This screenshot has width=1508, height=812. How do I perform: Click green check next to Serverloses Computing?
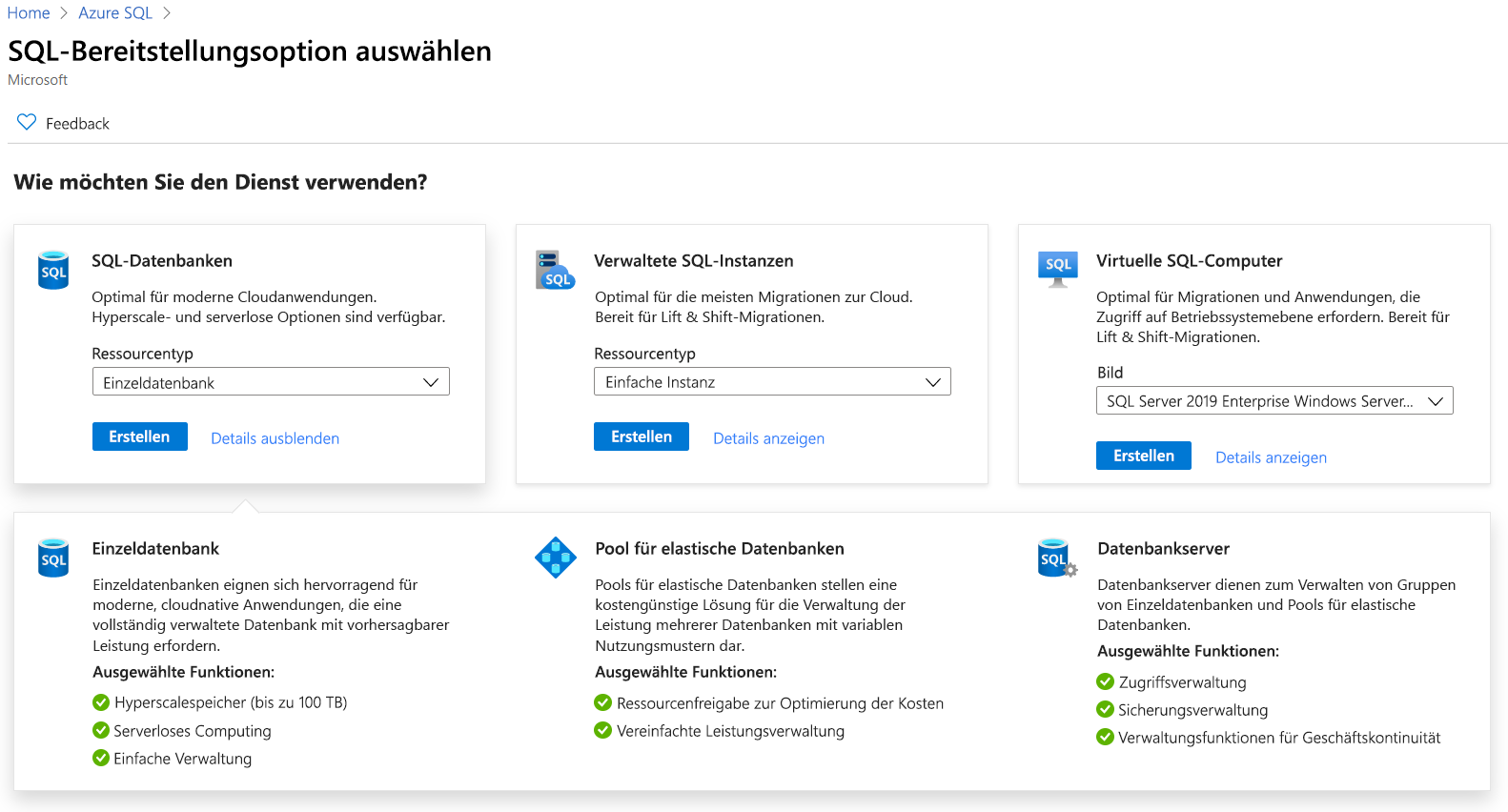[101, 730]
